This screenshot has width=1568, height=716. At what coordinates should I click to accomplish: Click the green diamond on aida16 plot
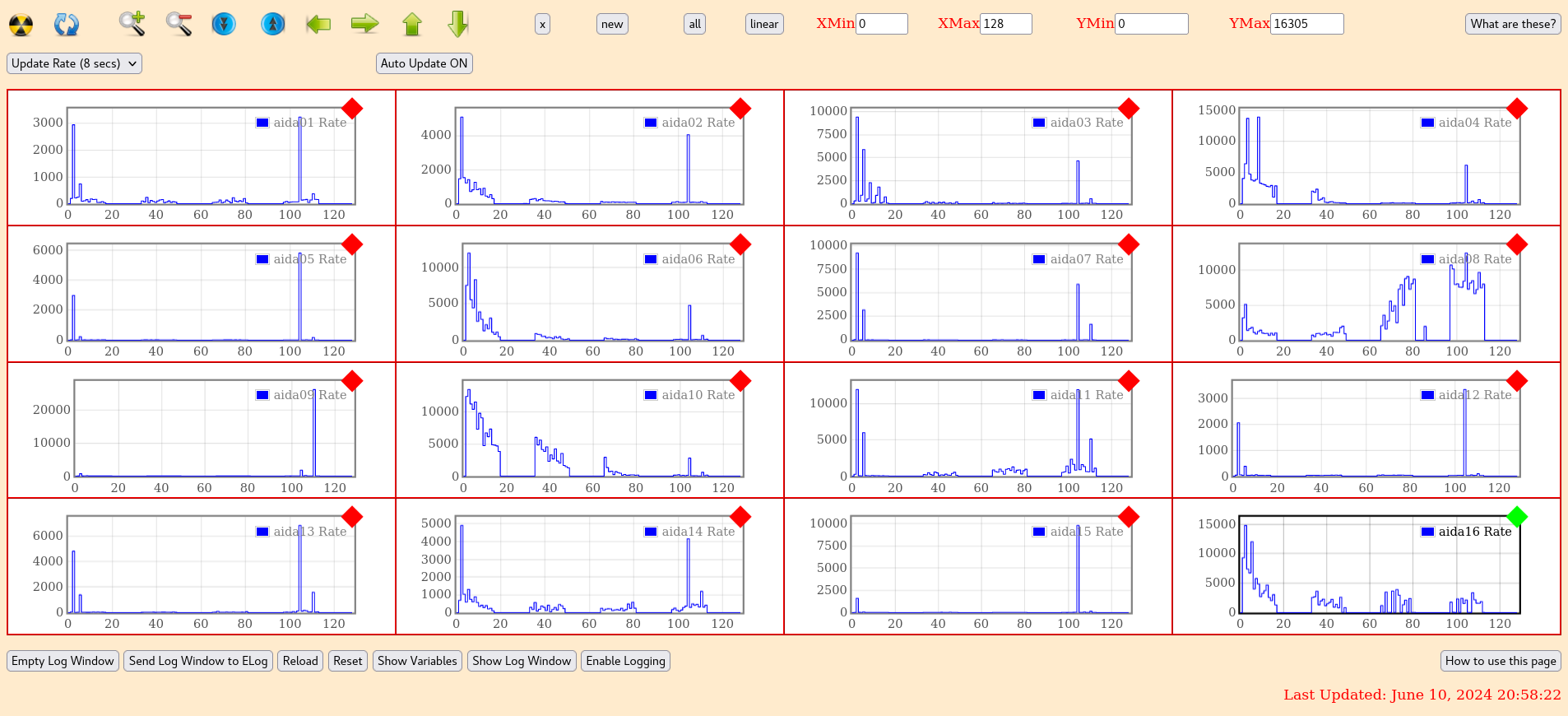tap(1517, 517)
